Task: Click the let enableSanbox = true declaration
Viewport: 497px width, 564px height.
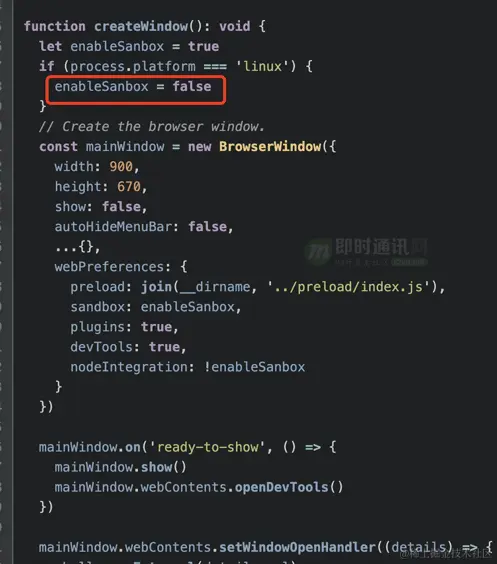Action: coord(129,46)
